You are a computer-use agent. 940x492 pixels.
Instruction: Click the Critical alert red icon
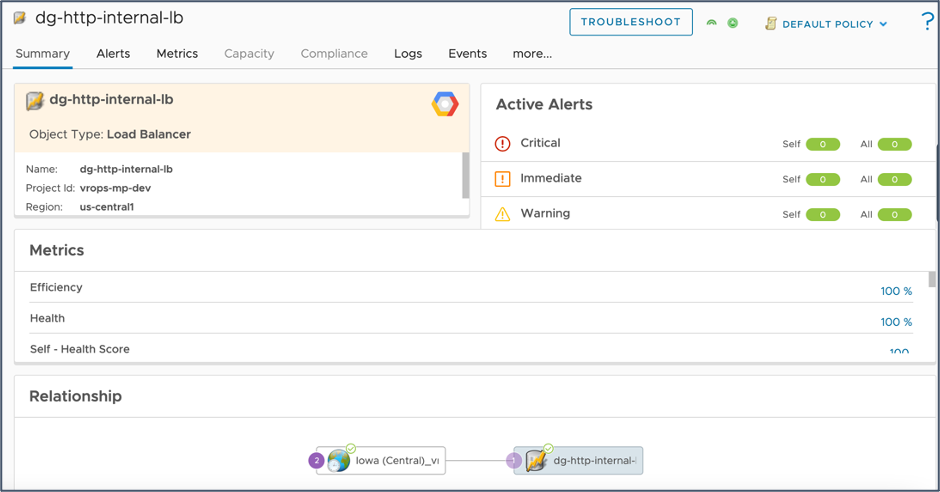click(x=503, y=143)
